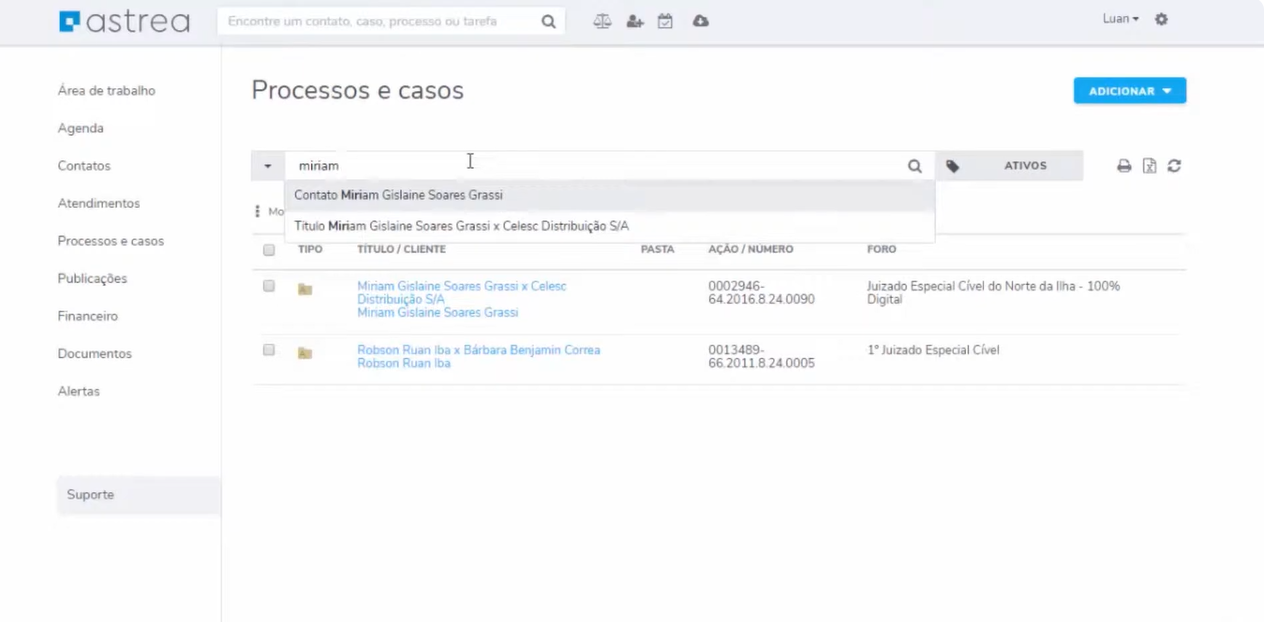The height and width of the screenshot is (622, 1265).
Task: Click the PASTA column header
Action: (658, 249)
